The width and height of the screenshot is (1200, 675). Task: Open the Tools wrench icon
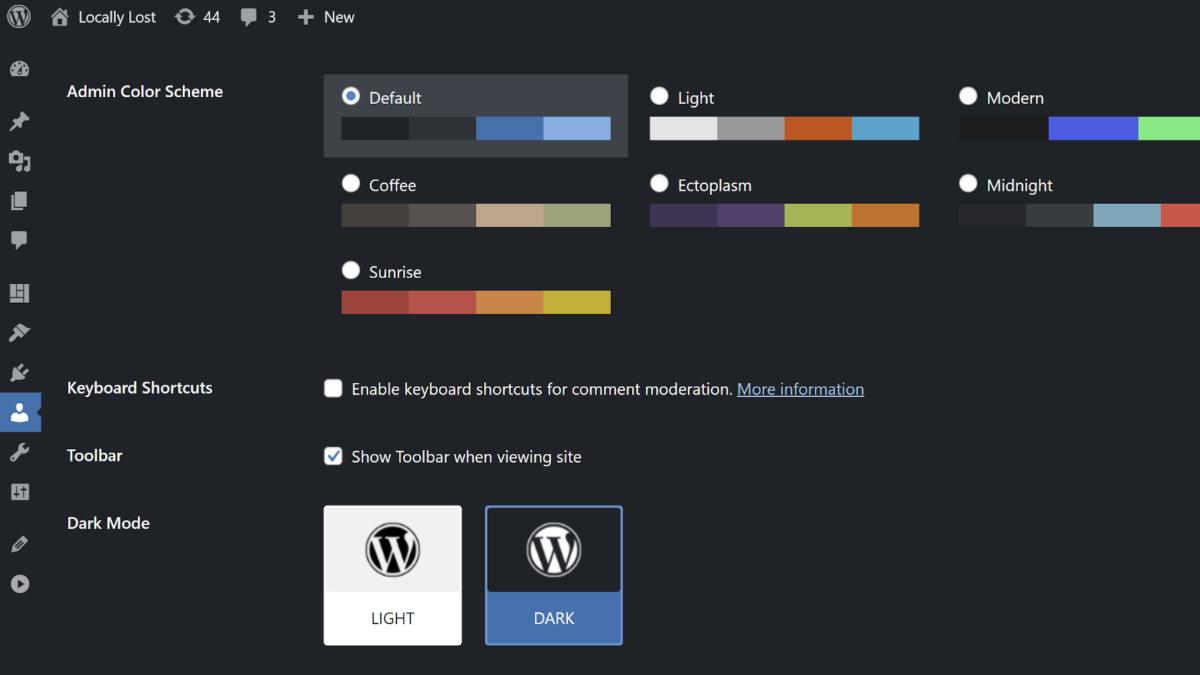19,453
